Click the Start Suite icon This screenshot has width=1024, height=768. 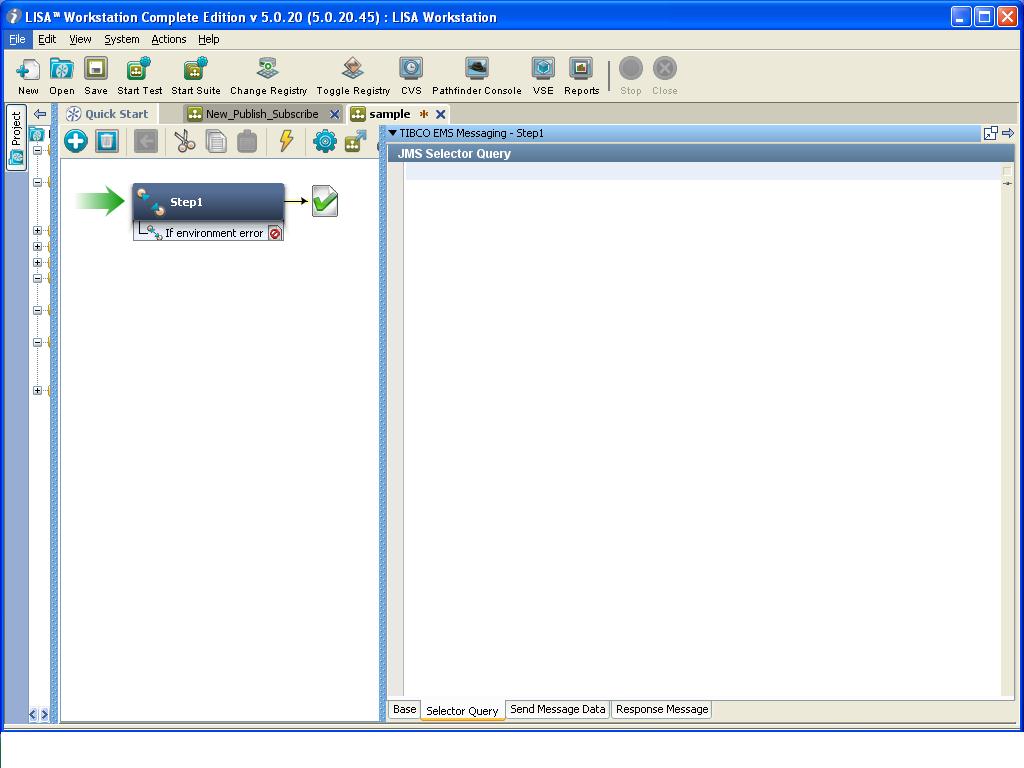pyautogui.click(x=195, y=69)
